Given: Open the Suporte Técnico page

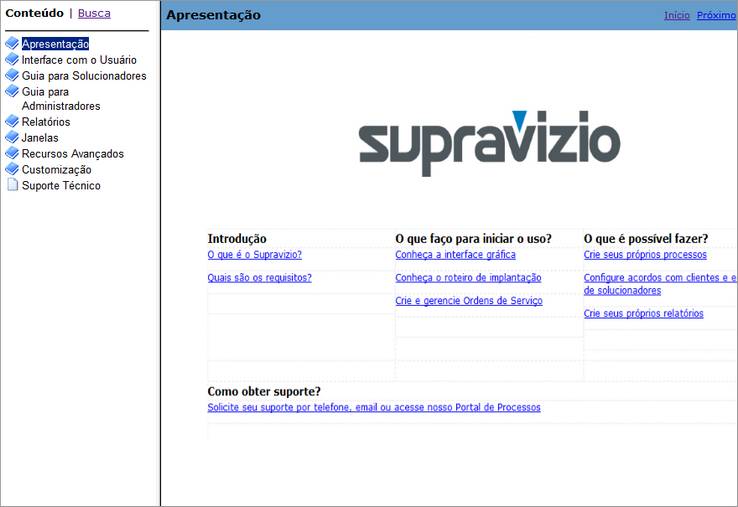Looking at the screenshot, I should pyautogui.click(x=61, y=186).
